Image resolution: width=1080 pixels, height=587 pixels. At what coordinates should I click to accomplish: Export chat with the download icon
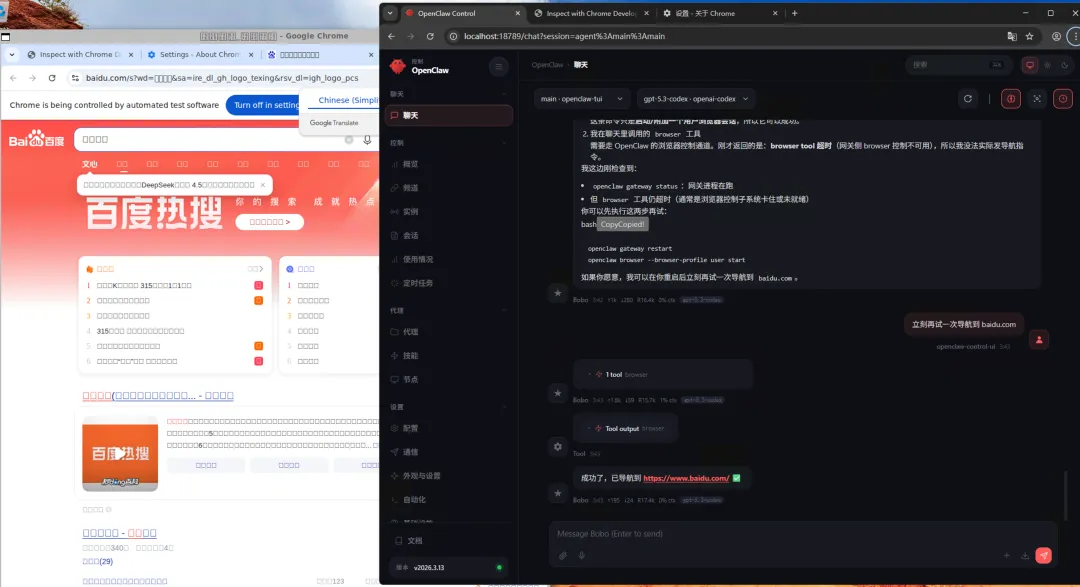pos(1025,555)
